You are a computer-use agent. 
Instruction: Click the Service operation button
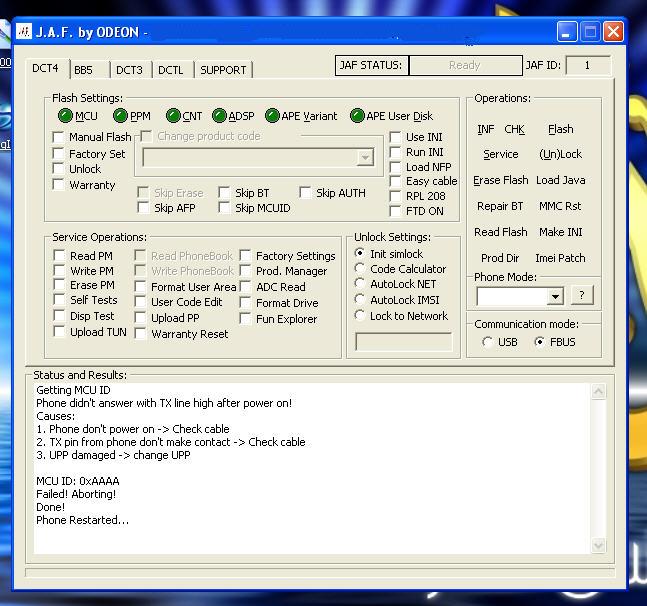pos(501,154)
